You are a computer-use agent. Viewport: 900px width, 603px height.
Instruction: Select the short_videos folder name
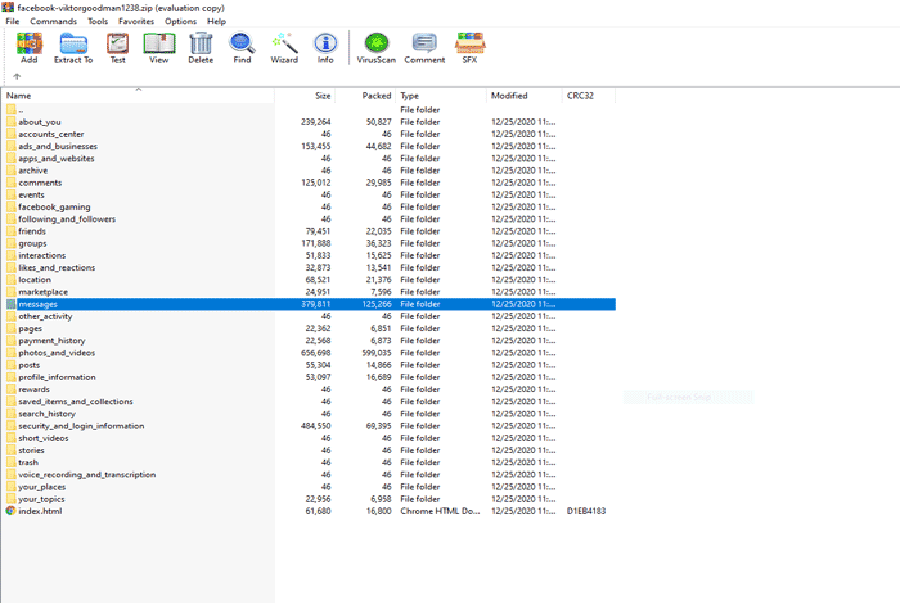click(43, 438)
